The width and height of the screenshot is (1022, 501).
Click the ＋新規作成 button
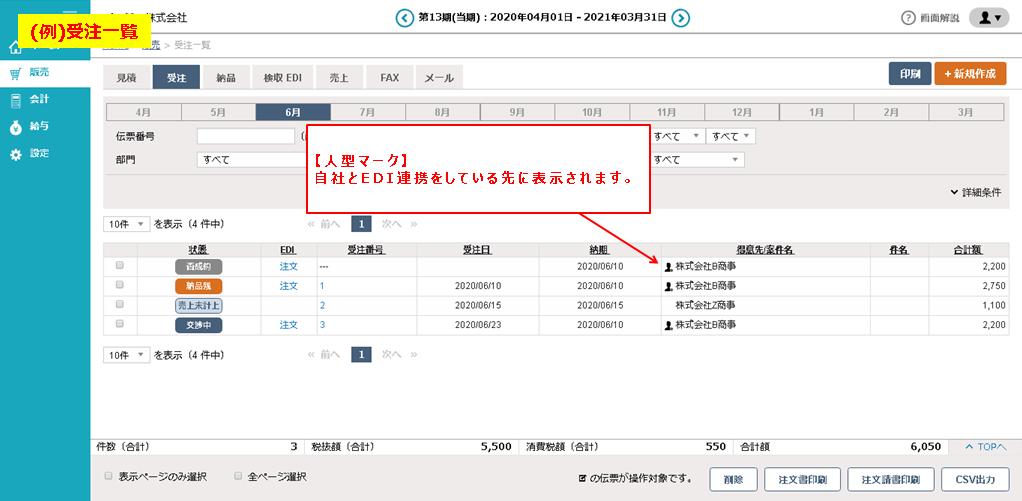click(970, 74)
